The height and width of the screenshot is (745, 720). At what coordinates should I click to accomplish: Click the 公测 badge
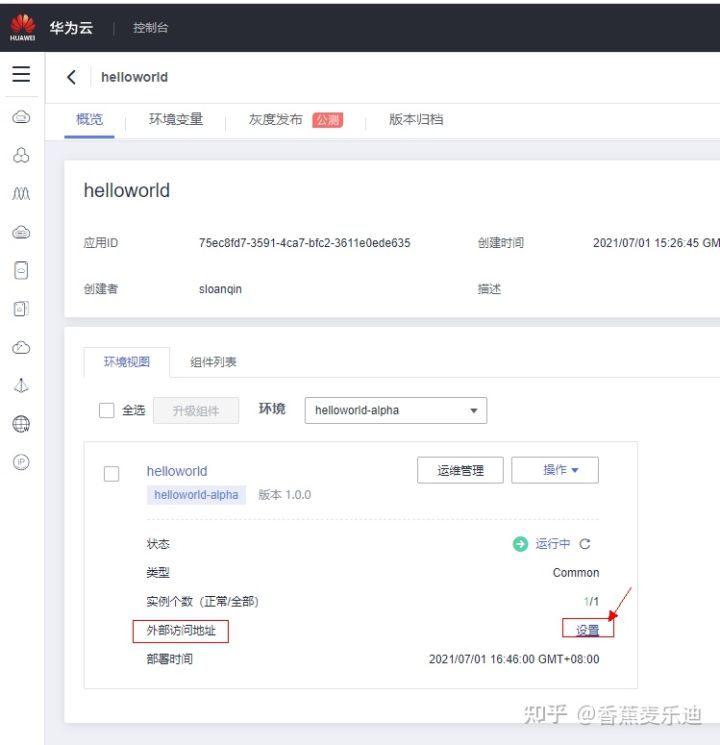(x=327, y=120)
